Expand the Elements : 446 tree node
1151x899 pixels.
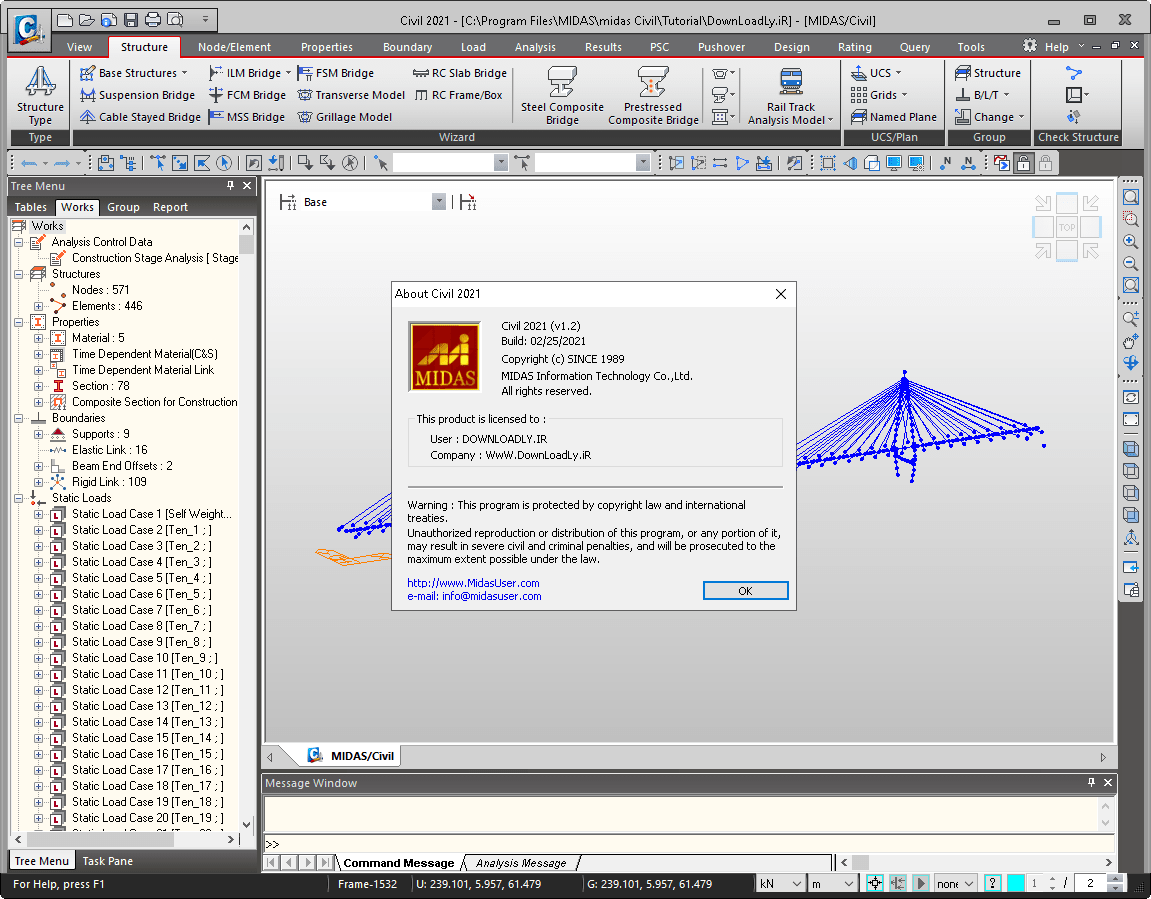[x=38, y=306]
